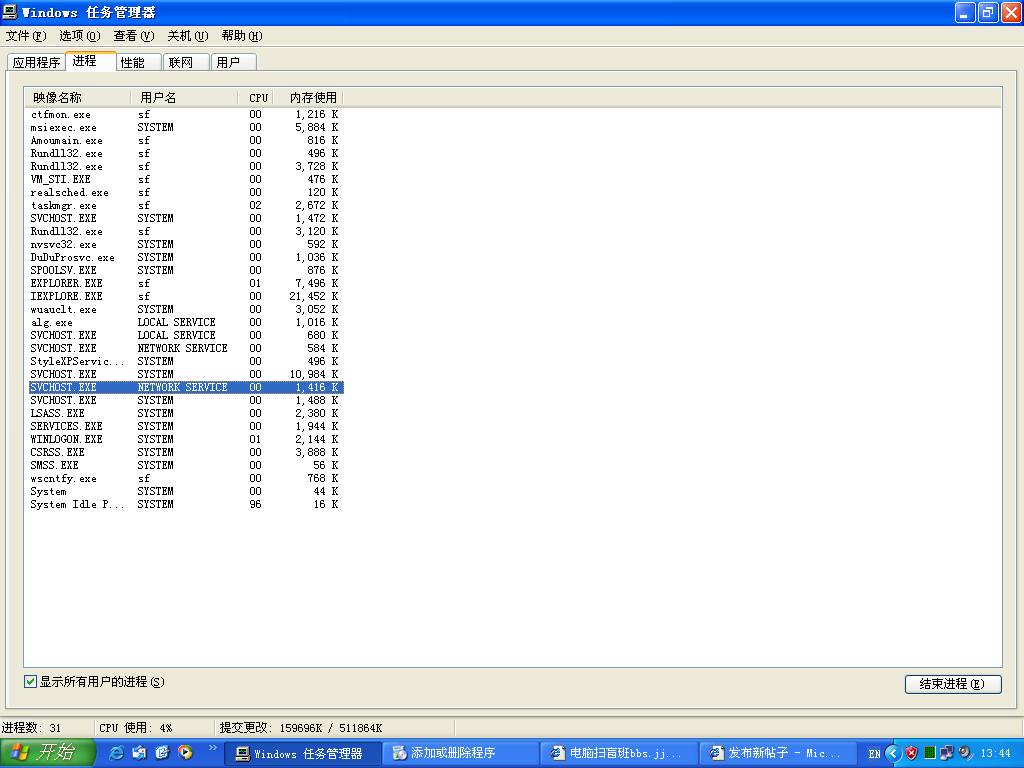Click the green CPU meter tray icon
1024x768 pixels.
930,753
